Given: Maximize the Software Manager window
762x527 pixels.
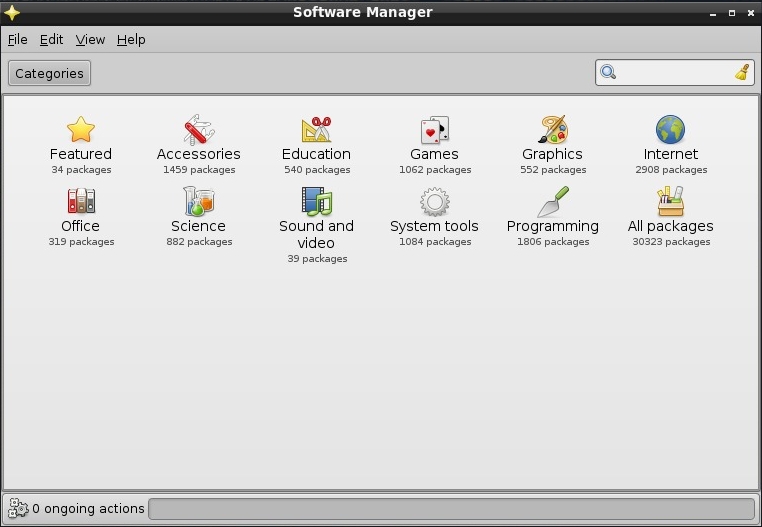Looking at the screenshot, I should pos(732,13).
